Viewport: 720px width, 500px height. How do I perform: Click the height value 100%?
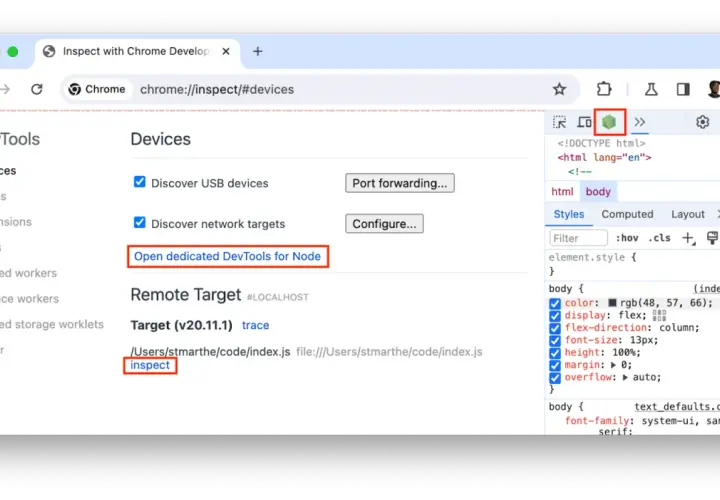[x=624, y=353]
